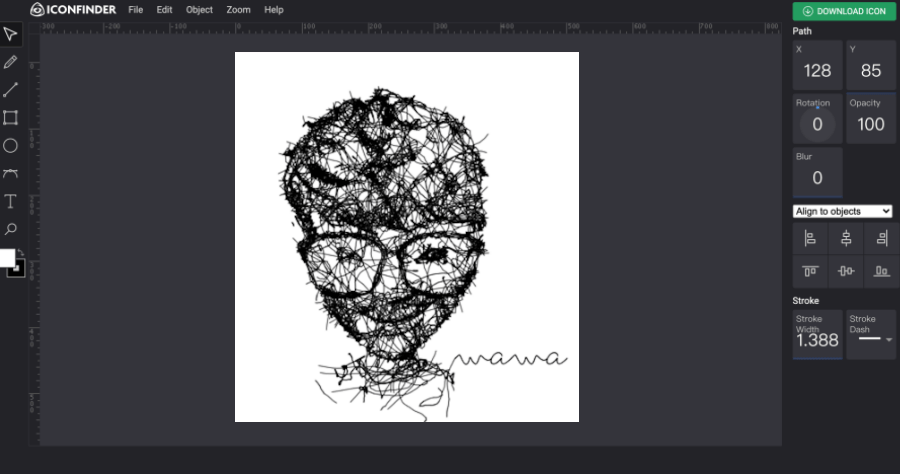Select the Ellipse tool
This screenshot has height=474, width=900.
click(x=10, y=146)
